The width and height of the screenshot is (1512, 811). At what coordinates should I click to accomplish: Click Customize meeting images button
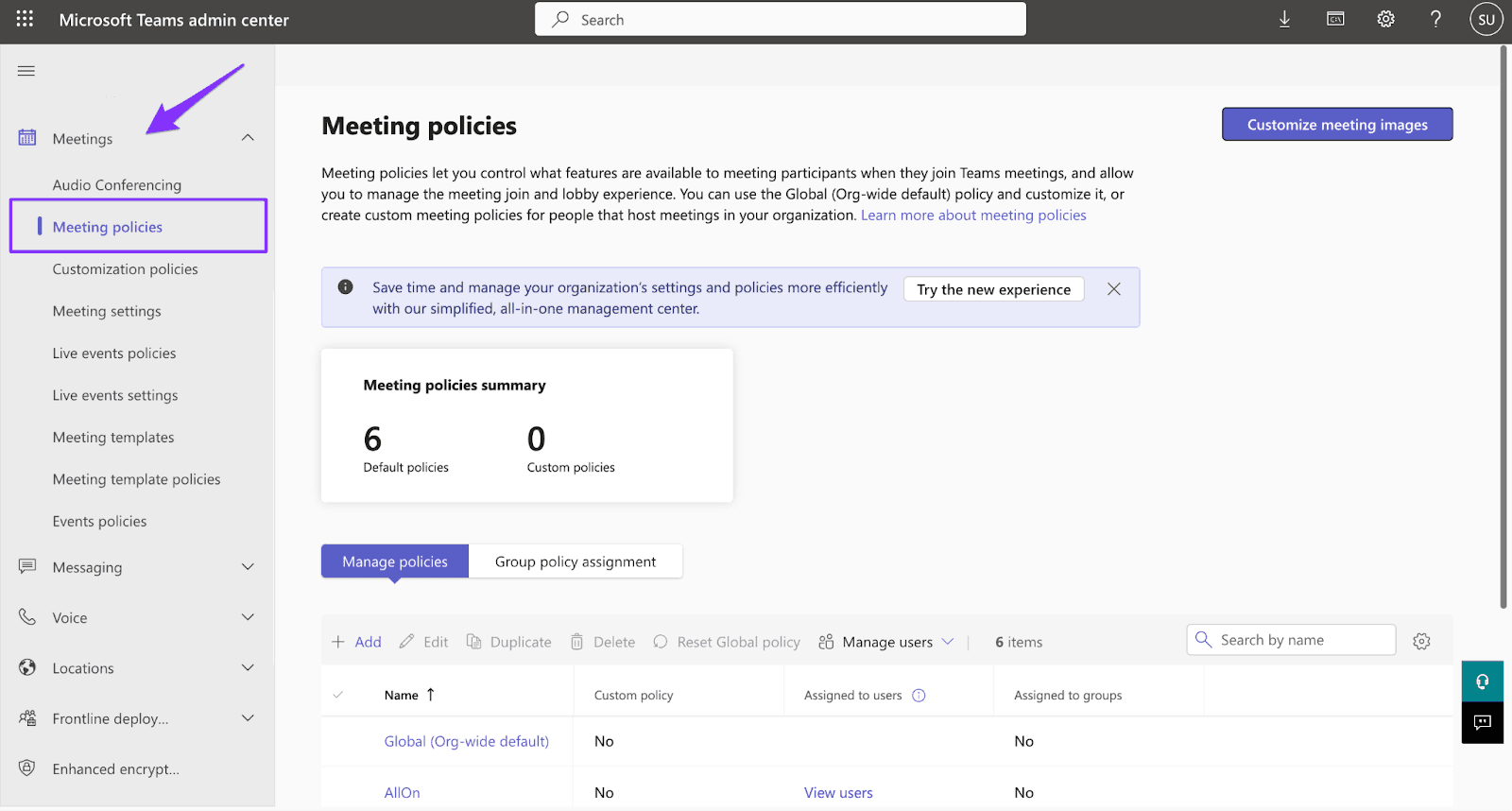click(1337, 124)
